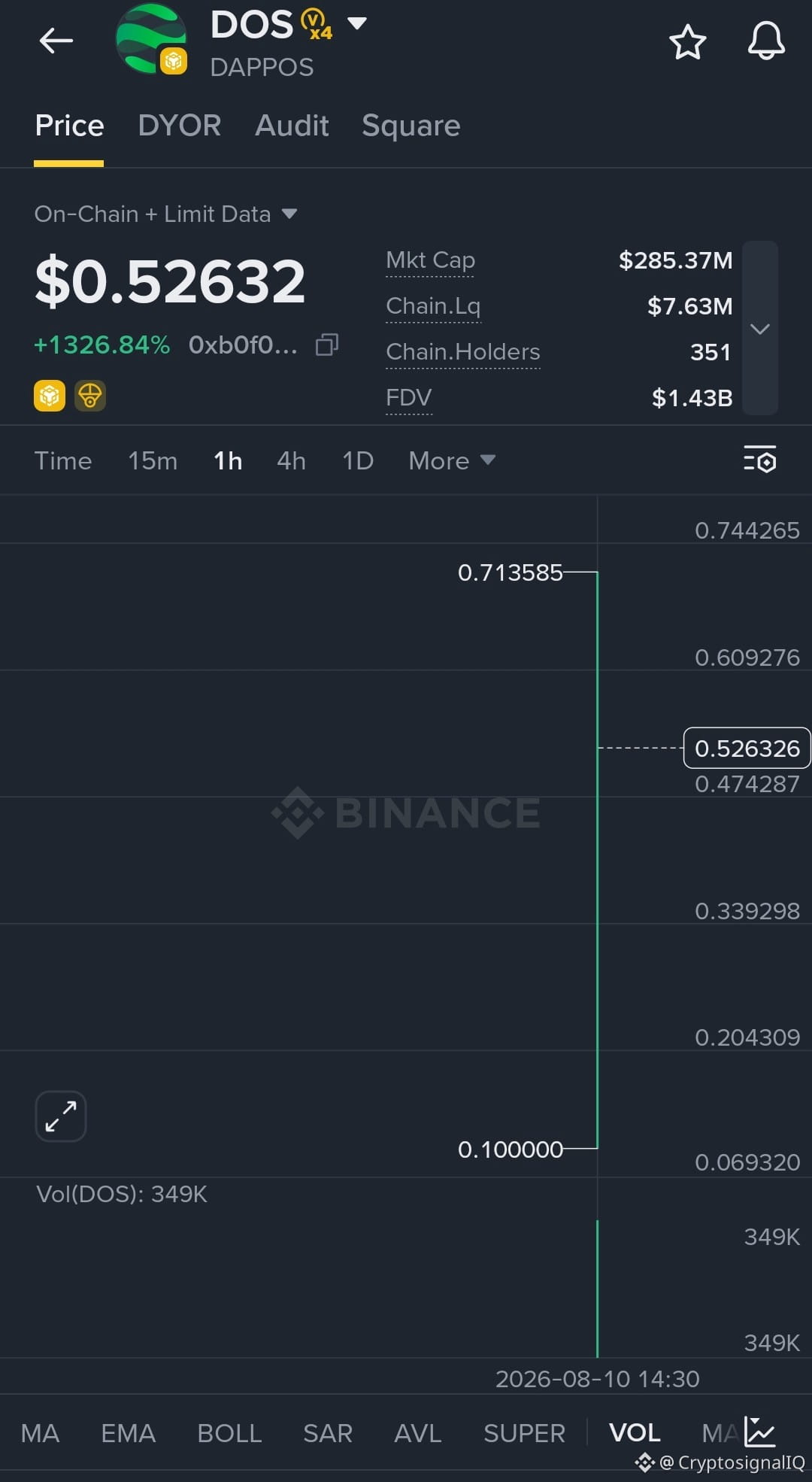Open price alert bell icon
Image resolution: width=812 pixels, height=1482 pixels.
[x=765, y=41]
